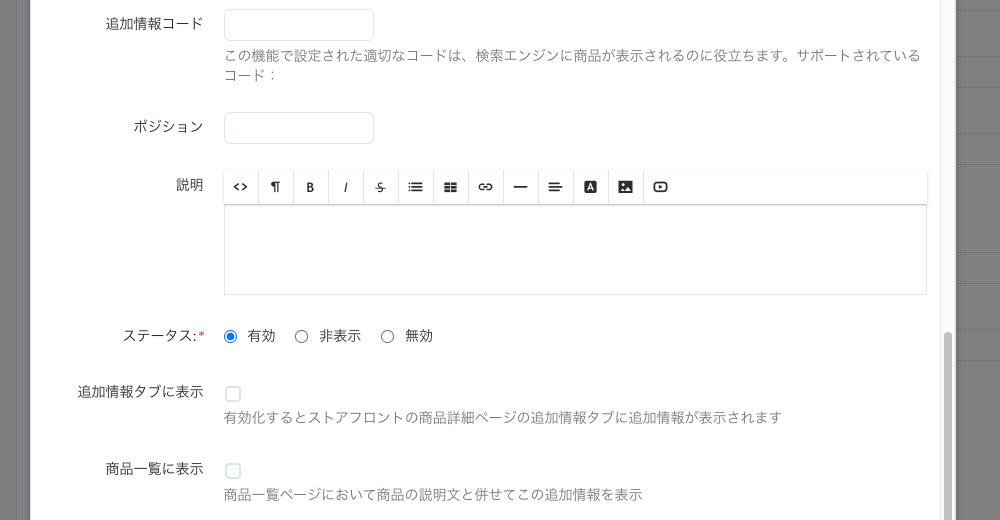Viewport: 1000px width, 520px height.
Task: Select the 有効 status radio button
Action: point(231,337)
